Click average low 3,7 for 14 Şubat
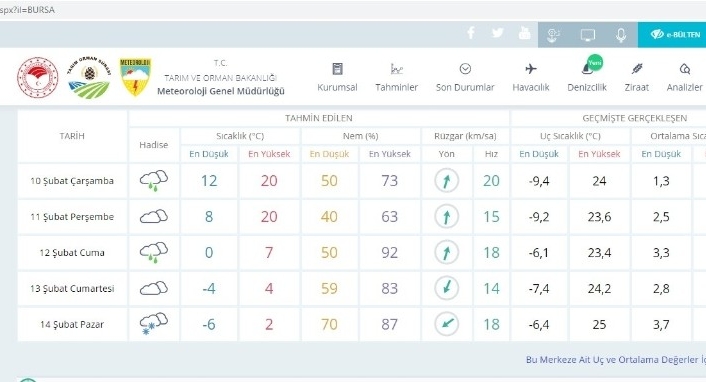 (661, 324)
